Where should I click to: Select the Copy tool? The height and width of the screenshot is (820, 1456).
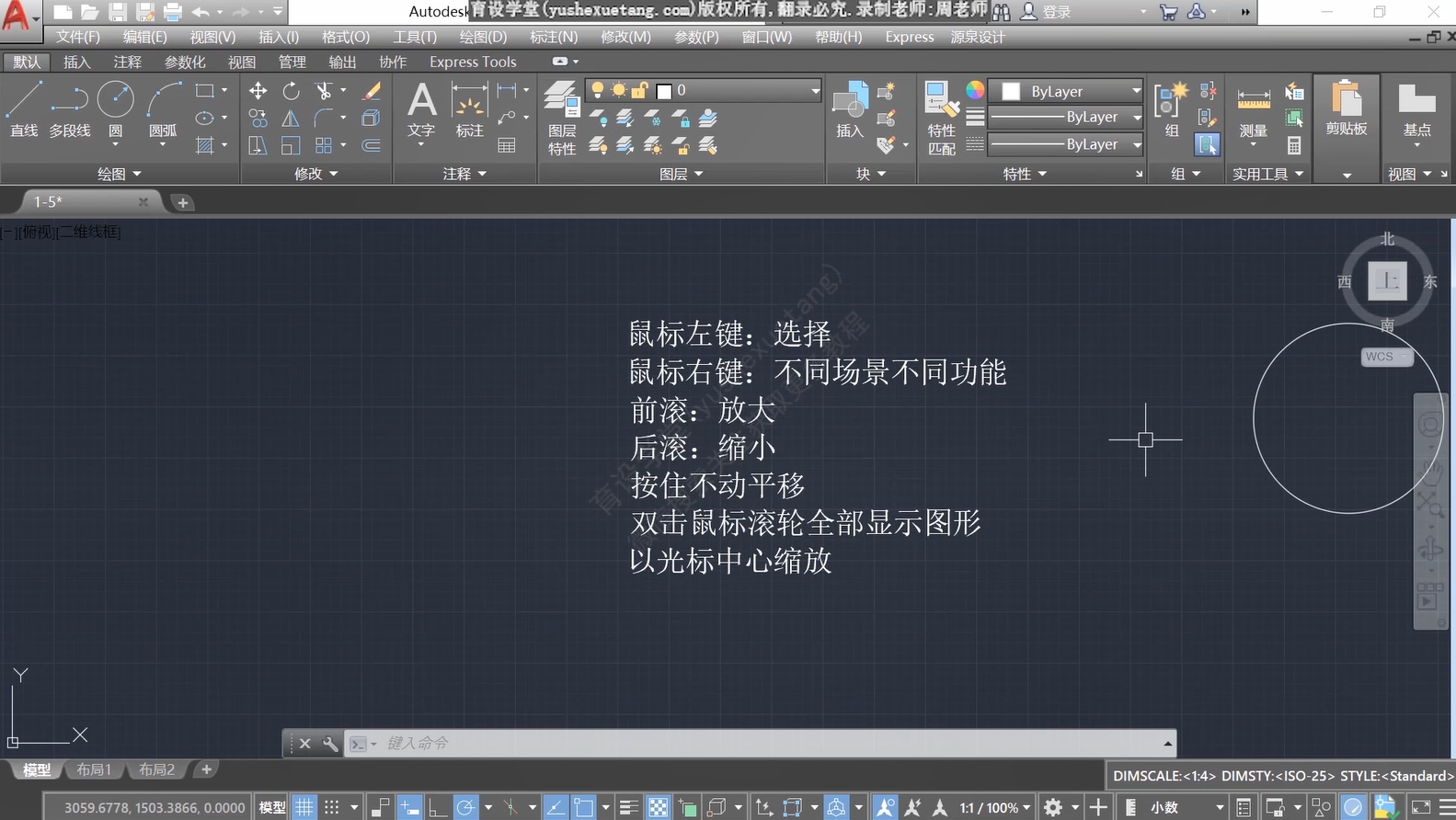pyautogui.click(x=258, y=119)
